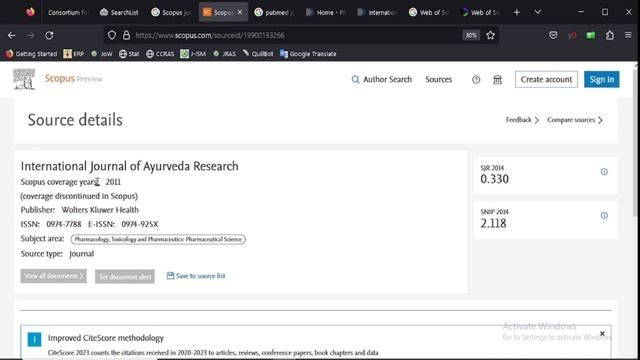640x360 pixels.
Task: Switch to the last Web of Science tab
Action: click(480, 12)
